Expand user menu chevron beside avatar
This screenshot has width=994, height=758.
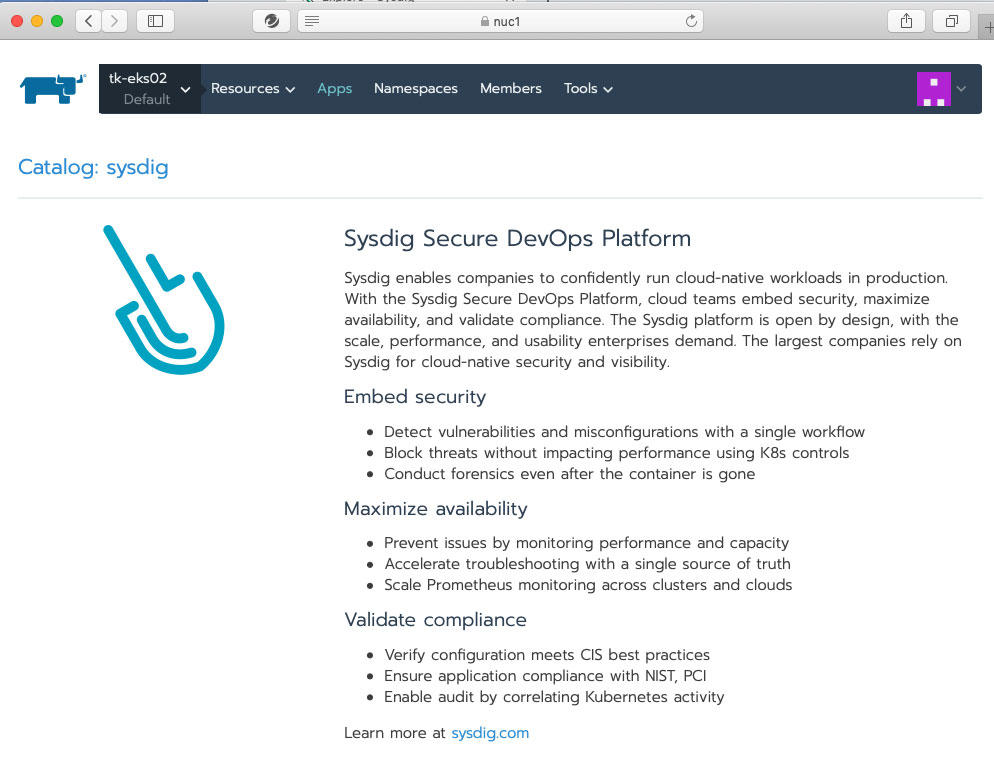pyautogui.click(x=962, y=89)
